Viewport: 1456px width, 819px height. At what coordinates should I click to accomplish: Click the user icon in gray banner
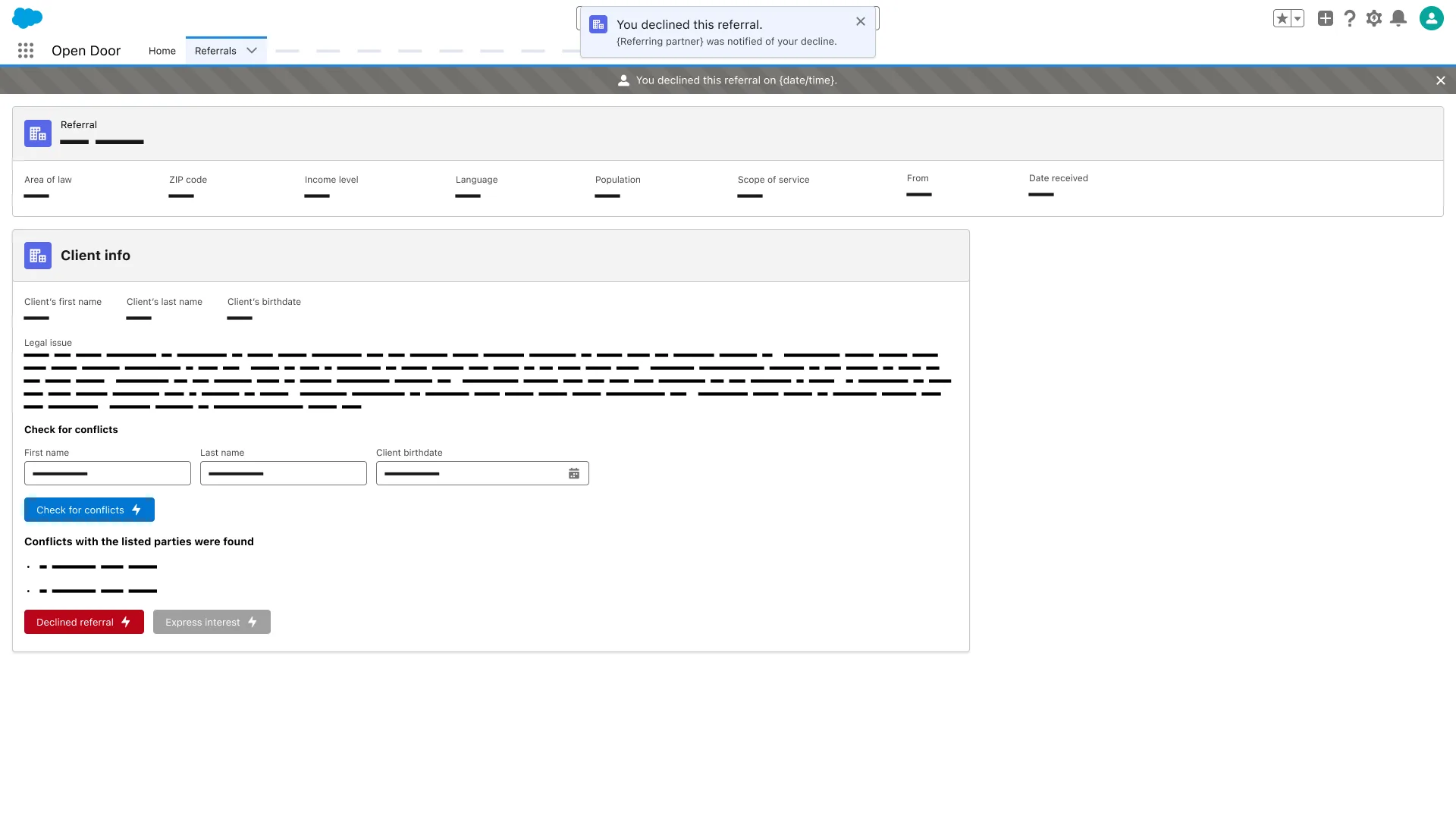click(x=623, y=80)
